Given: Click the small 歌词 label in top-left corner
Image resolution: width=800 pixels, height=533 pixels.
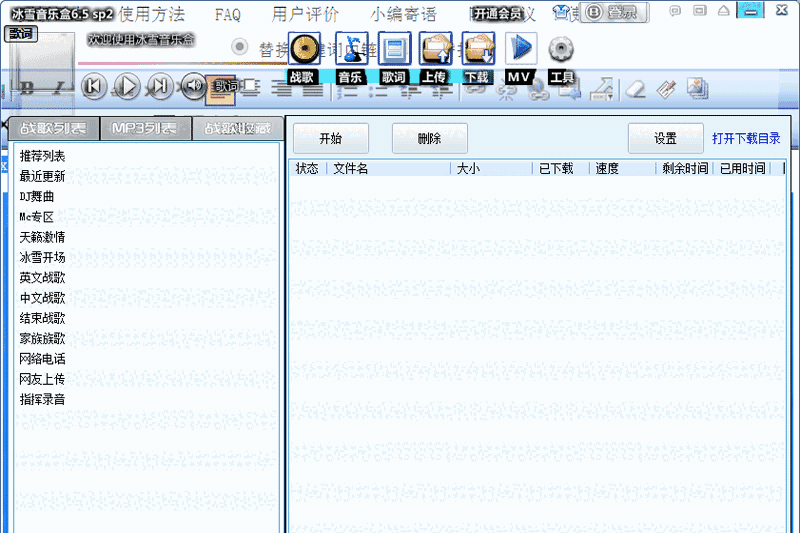Looking at the screenshot, I should point(20,34).
